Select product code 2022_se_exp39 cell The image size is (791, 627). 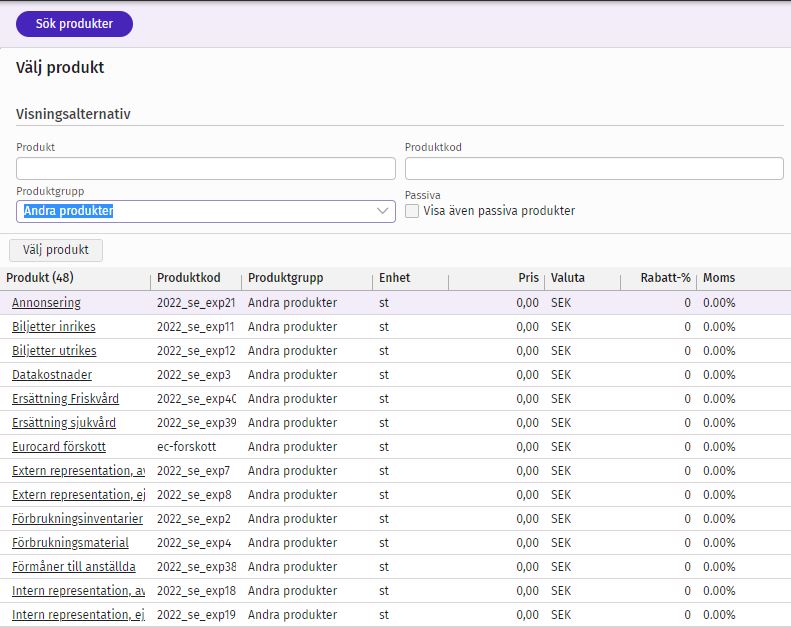point(197,423)
